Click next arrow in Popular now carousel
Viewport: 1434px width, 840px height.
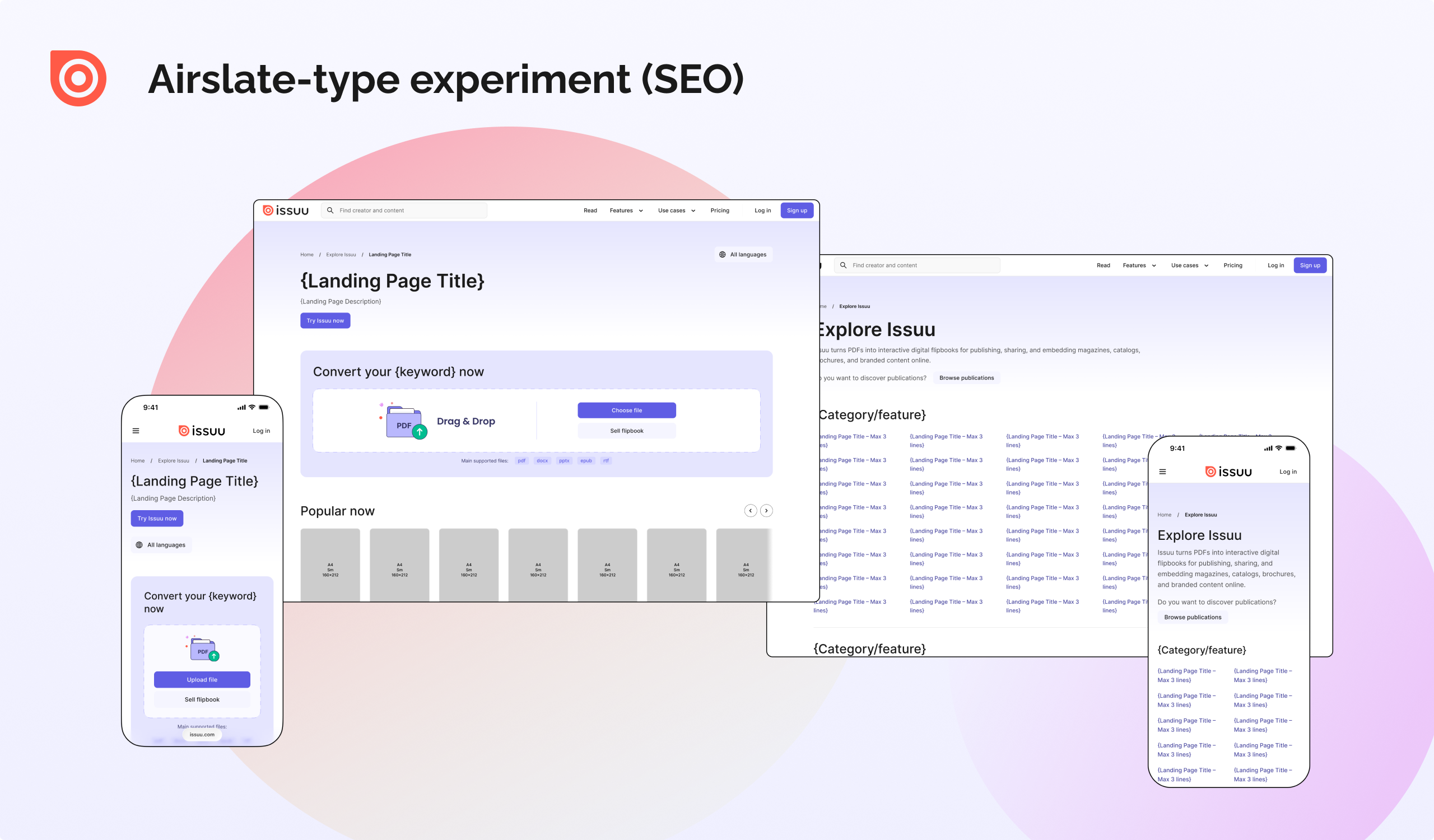(766, 511)
